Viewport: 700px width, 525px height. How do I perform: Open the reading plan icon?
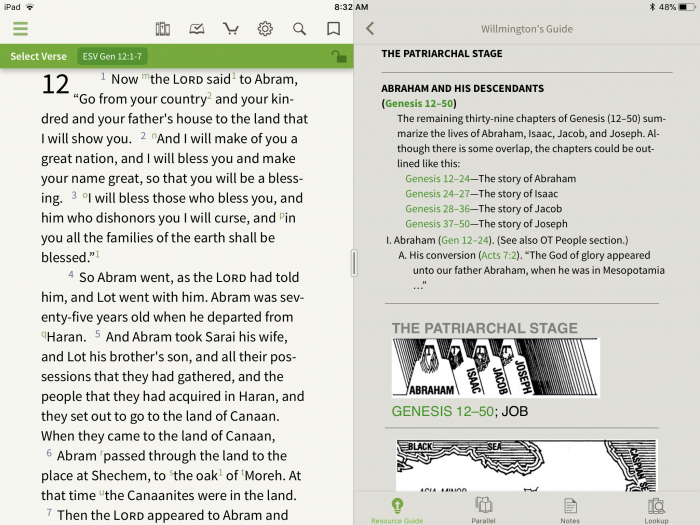pos(196,29)
